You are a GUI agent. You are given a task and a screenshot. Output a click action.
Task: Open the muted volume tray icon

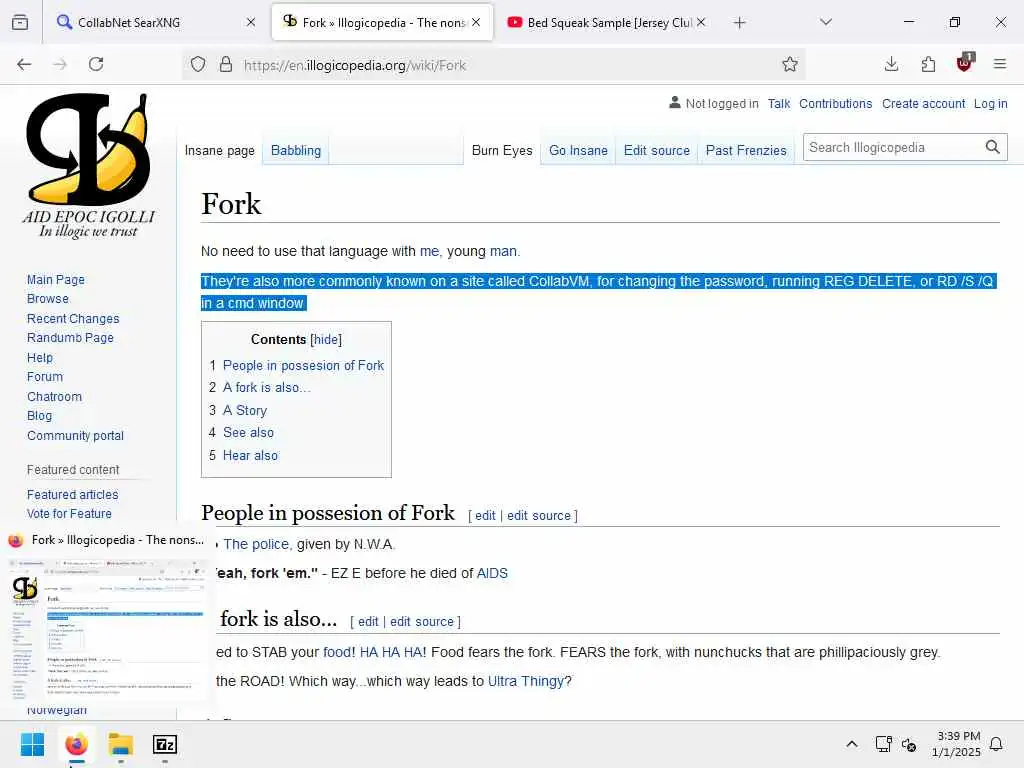(909, 744)
